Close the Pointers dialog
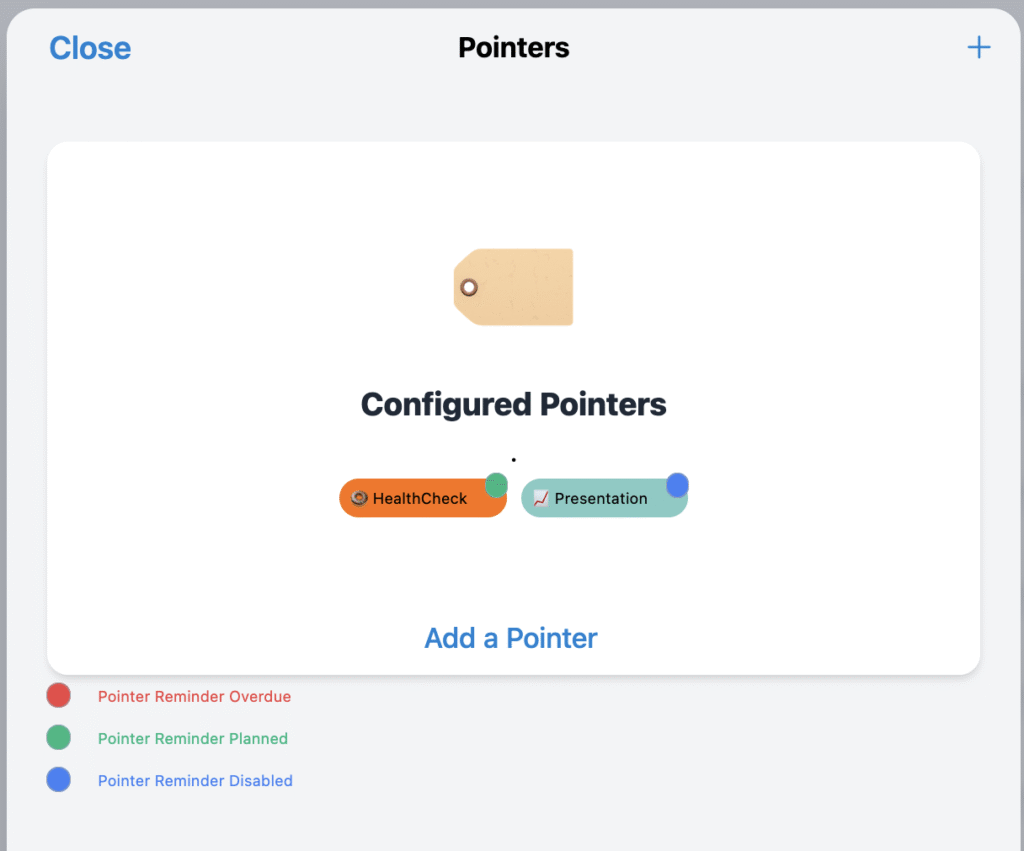1024x851 pixels. click(90, 48)
